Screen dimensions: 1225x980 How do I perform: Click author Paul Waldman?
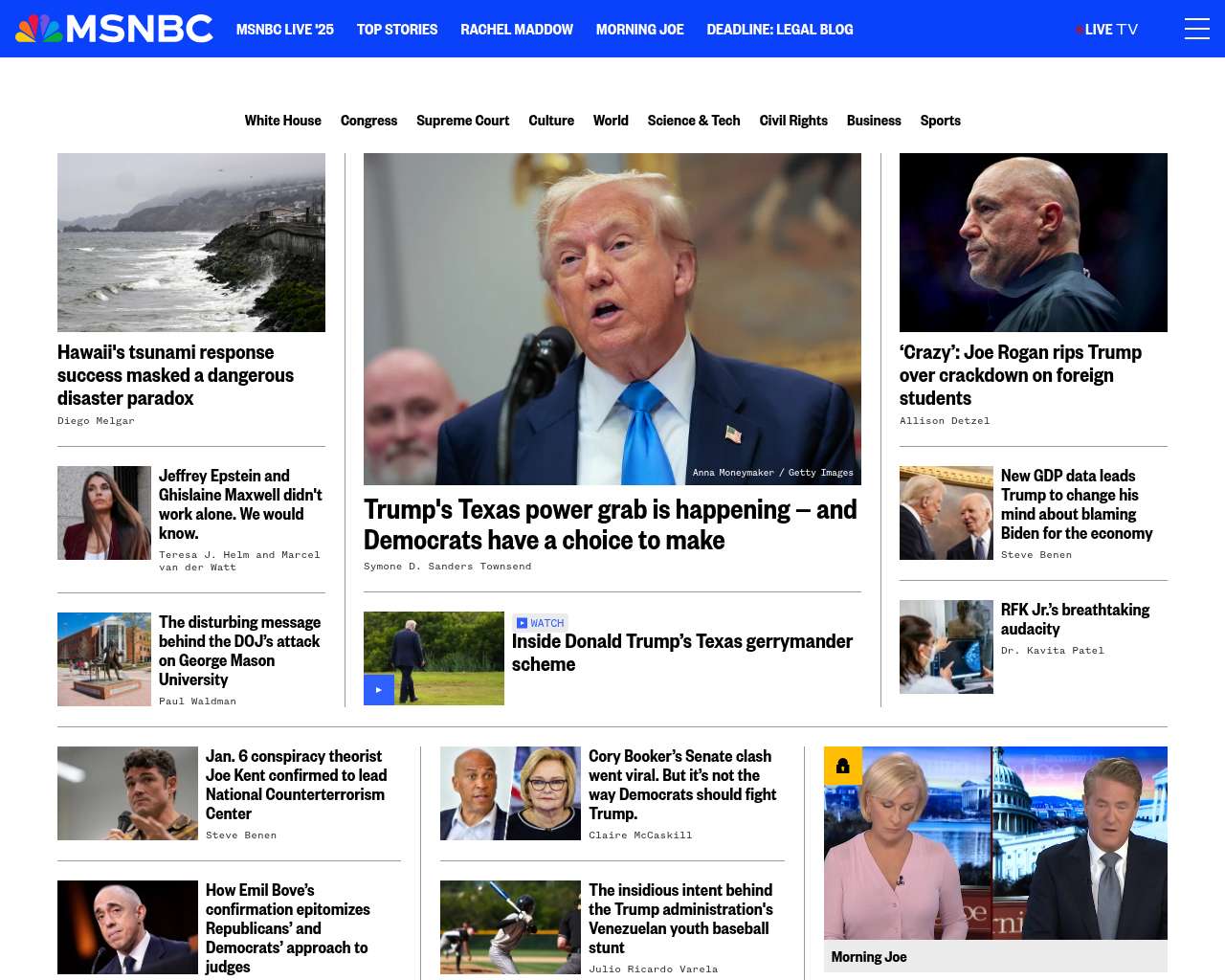pos(197,702)
